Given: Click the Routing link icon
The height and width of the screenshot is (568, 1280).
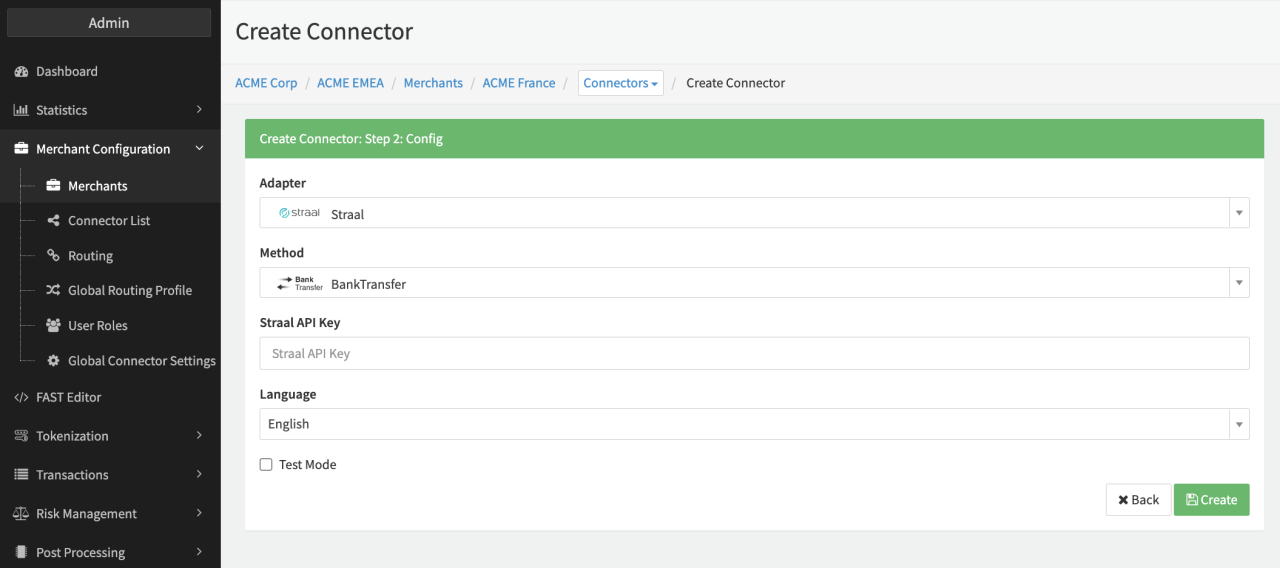Looking at the screenshot, I should [x=54, y=256].
